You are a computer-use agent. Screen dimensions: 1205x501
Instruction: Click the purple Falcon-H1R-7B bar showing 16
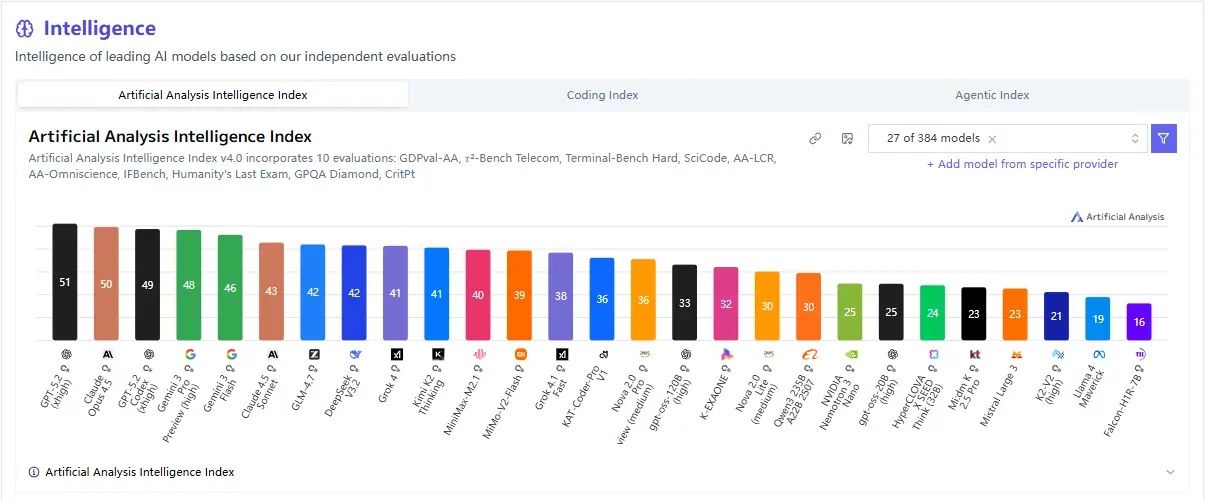(1139, 322)
